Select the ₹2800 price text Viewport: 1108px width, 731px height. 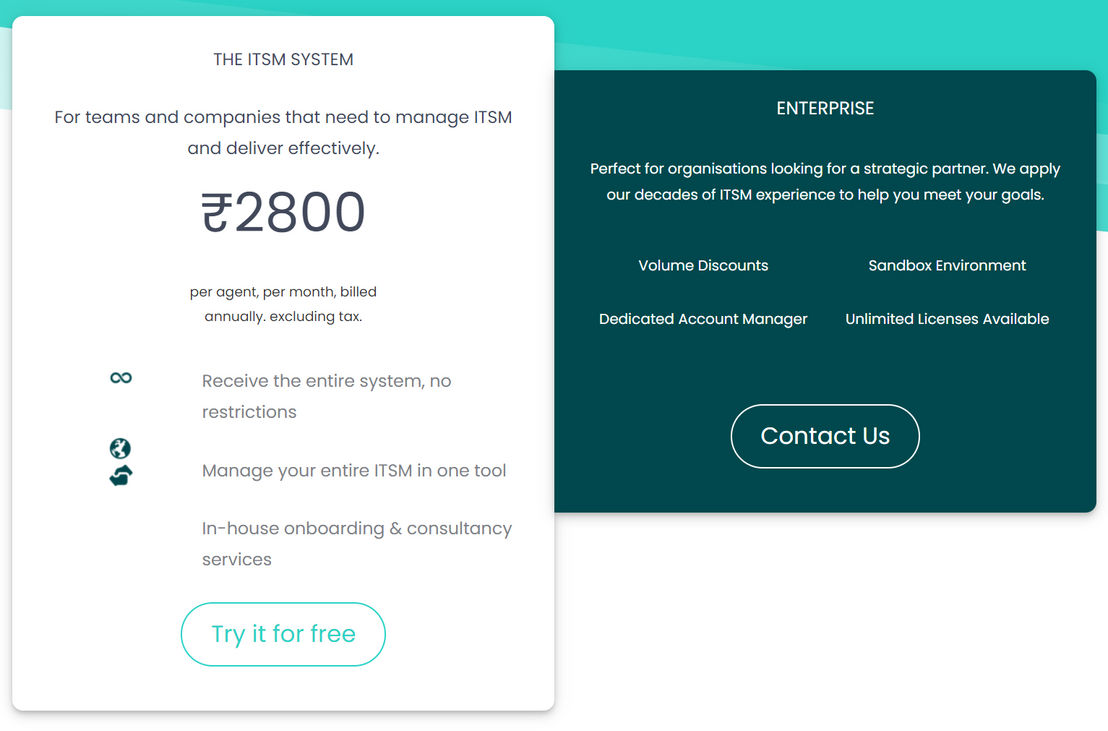tap(283, 212)
